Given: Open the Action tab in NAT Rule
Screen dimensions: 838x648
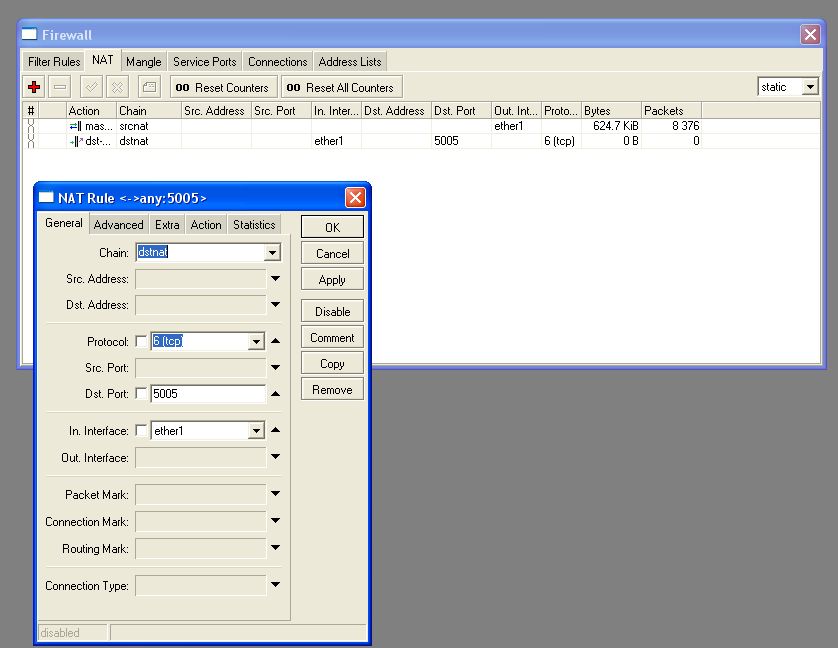Looking at the screenshot, I should tap(206, 225).
